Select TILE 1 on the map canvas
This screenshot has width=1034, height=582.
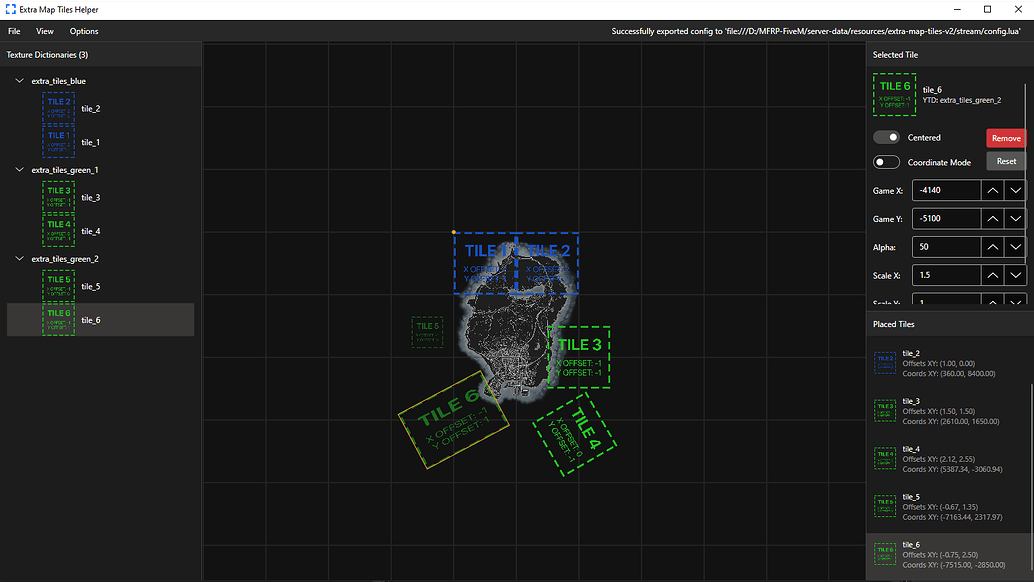coord(485,263)
